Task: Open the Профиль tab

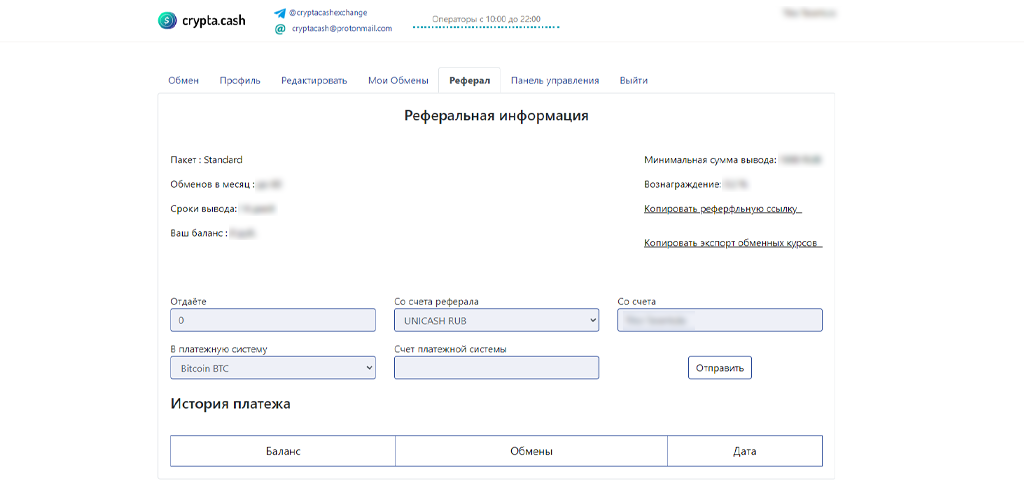Action: 240,81
